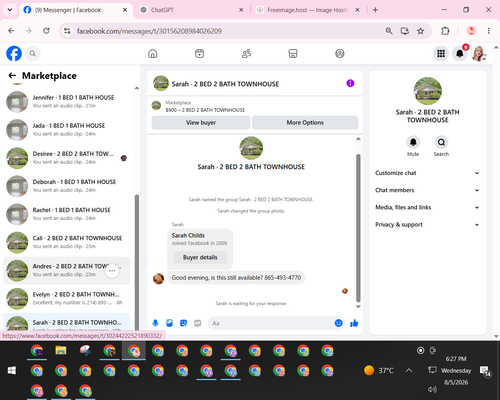The image size is (500, 400).
Task: Open Rachel - 1 BED 1 BATH HOUSE chat
Action: click(x=67, y=214)
